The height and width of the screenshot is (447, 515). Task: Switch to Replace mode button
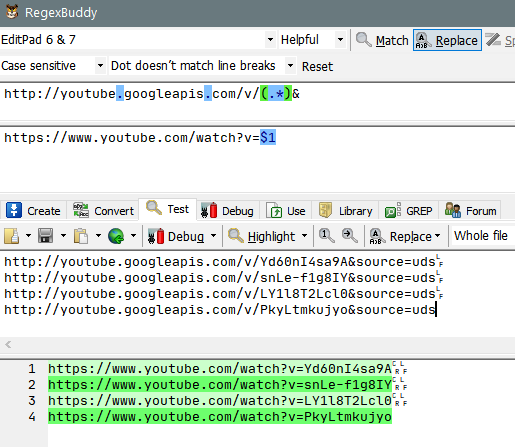tap(447, 40)
